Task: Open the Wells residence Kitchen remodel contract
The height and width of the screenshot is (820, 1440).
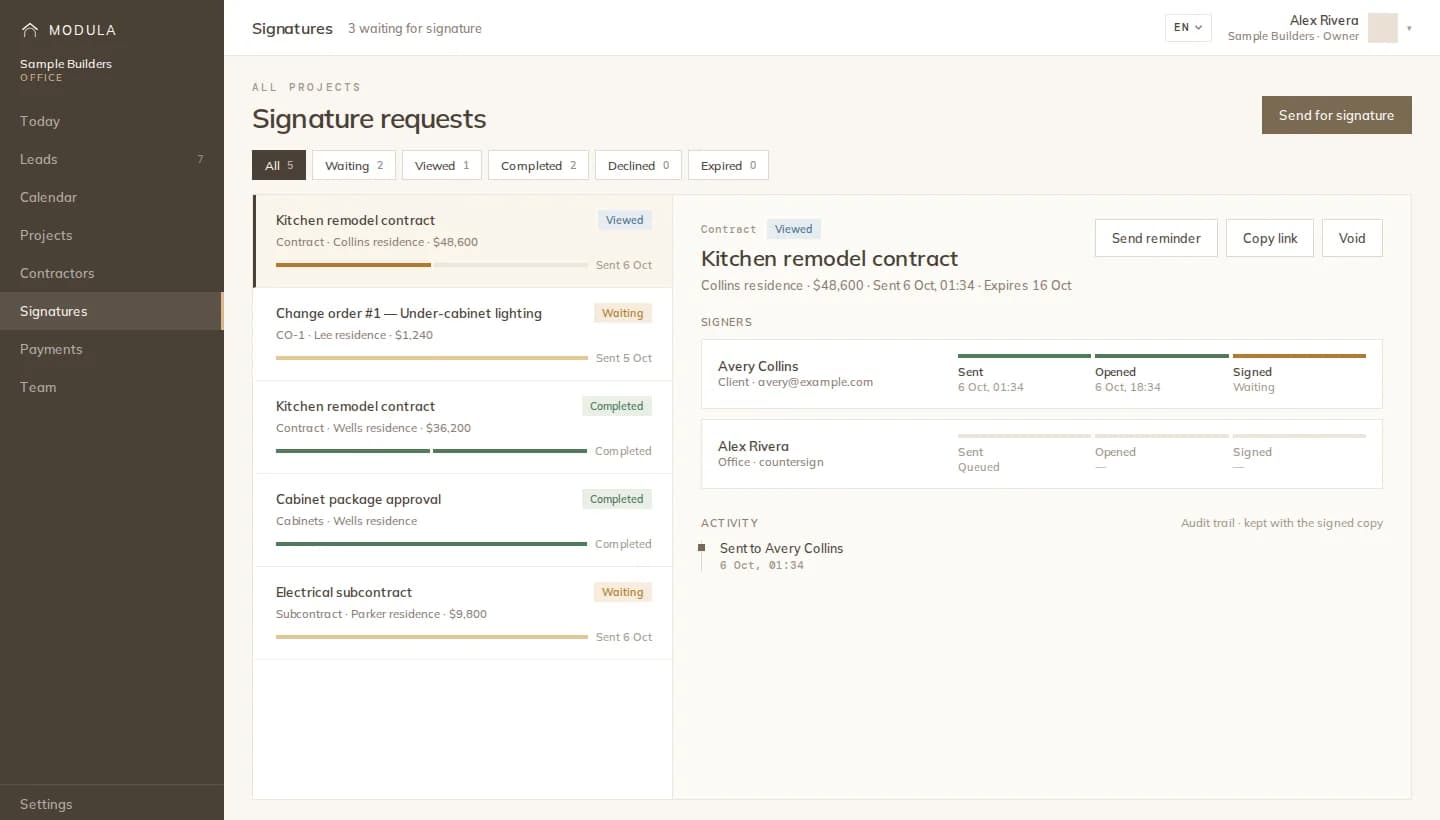Action: pyautogui.click(x=463, y=427)
